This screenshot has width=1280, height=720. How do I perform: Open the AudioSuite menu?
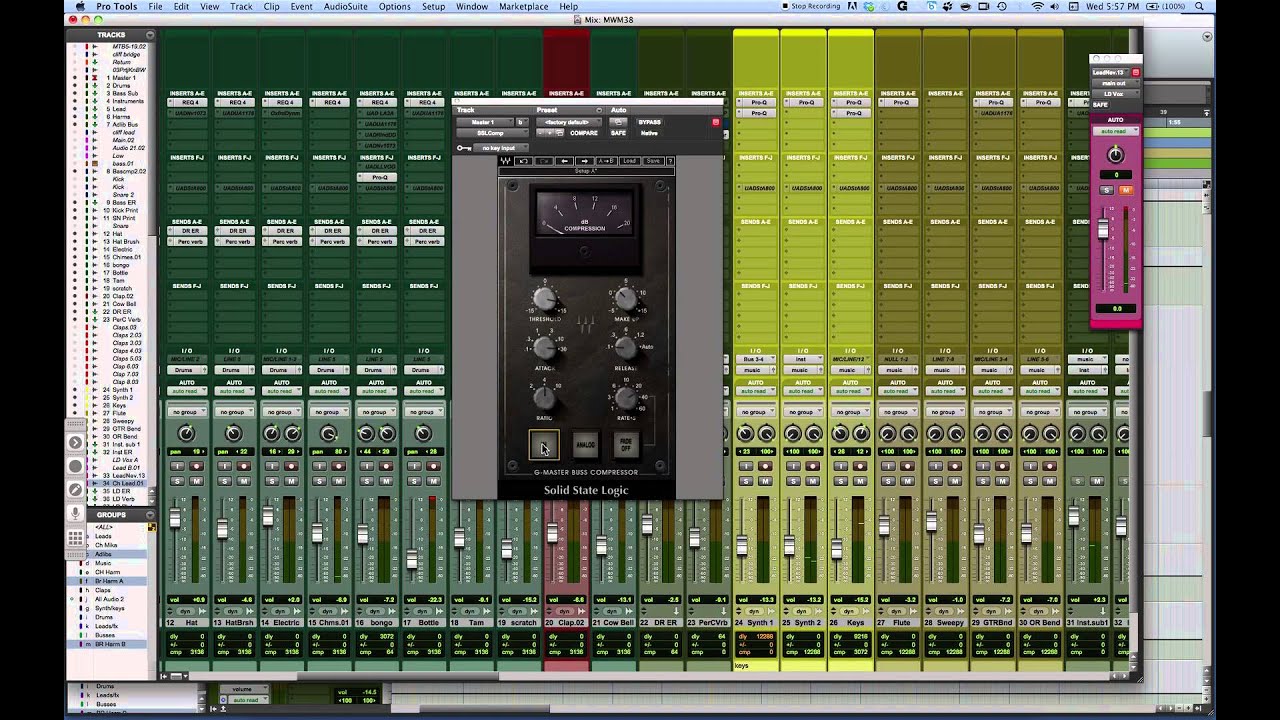[x=345, y=6]
